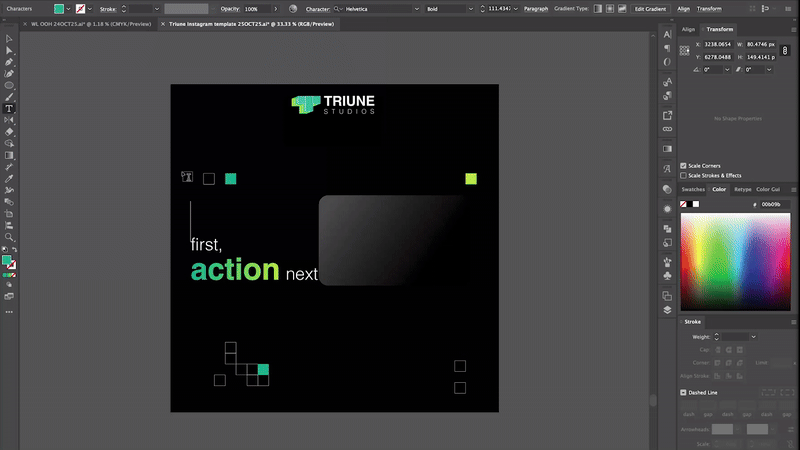
Task: Open the Layers panel icon in dock
Action: point(667,310)
